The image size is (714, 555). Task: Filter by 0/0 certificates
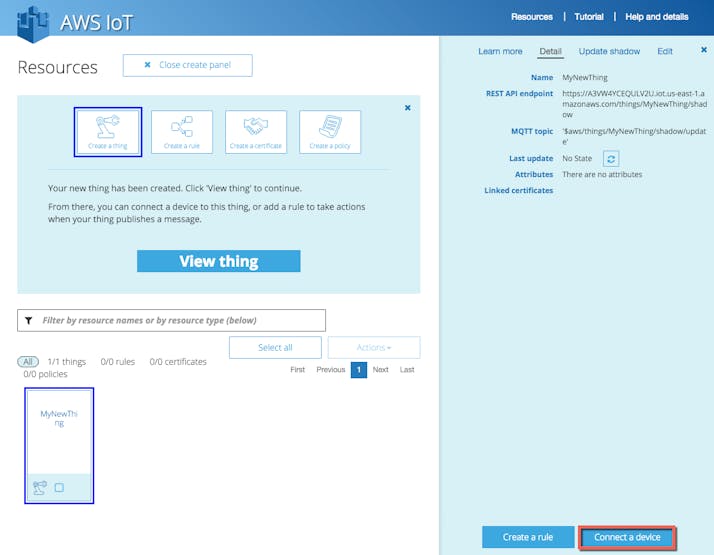point(178,362)
